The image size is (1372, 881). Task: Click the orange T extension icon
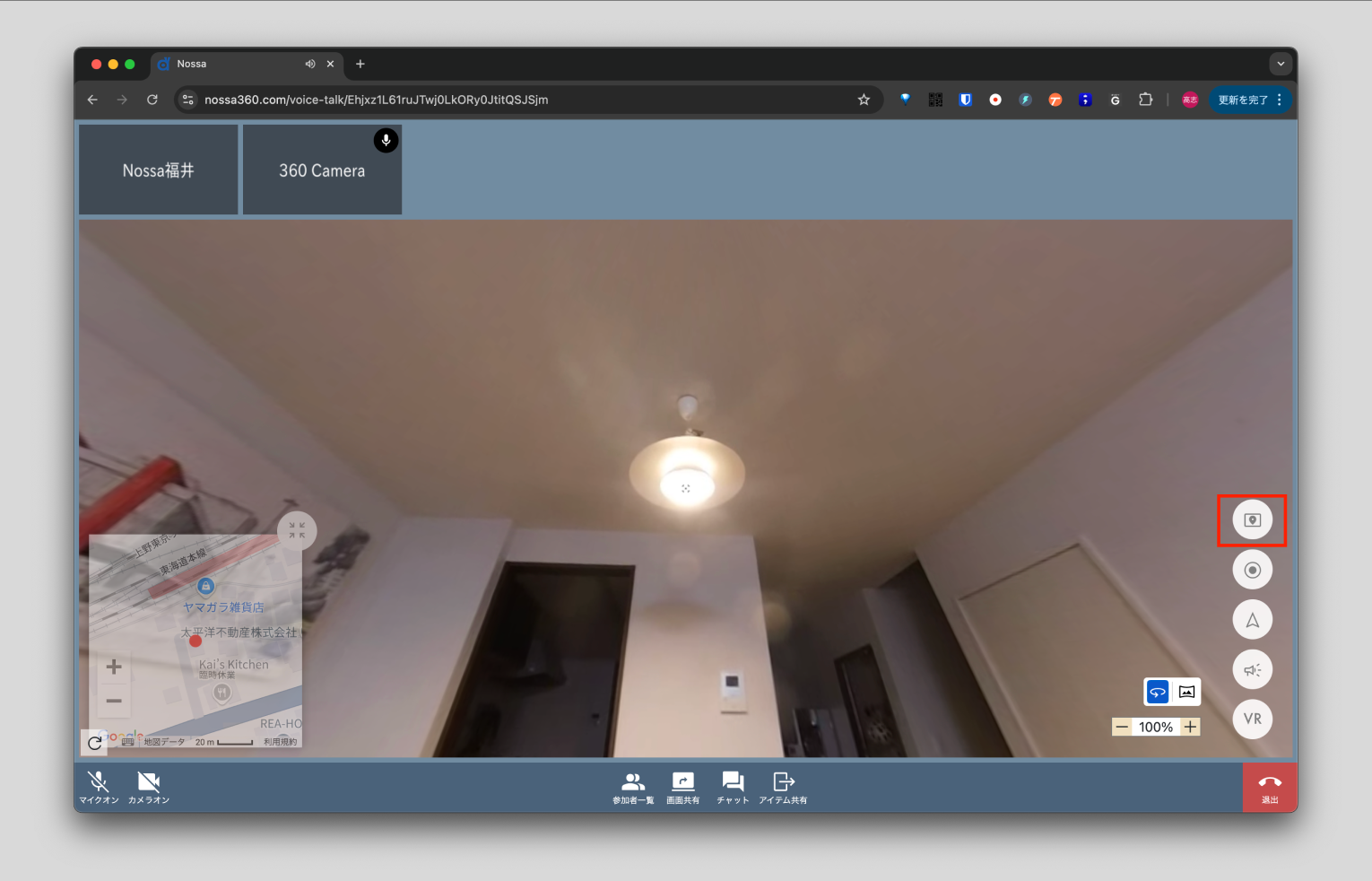tap(1055, 100)
